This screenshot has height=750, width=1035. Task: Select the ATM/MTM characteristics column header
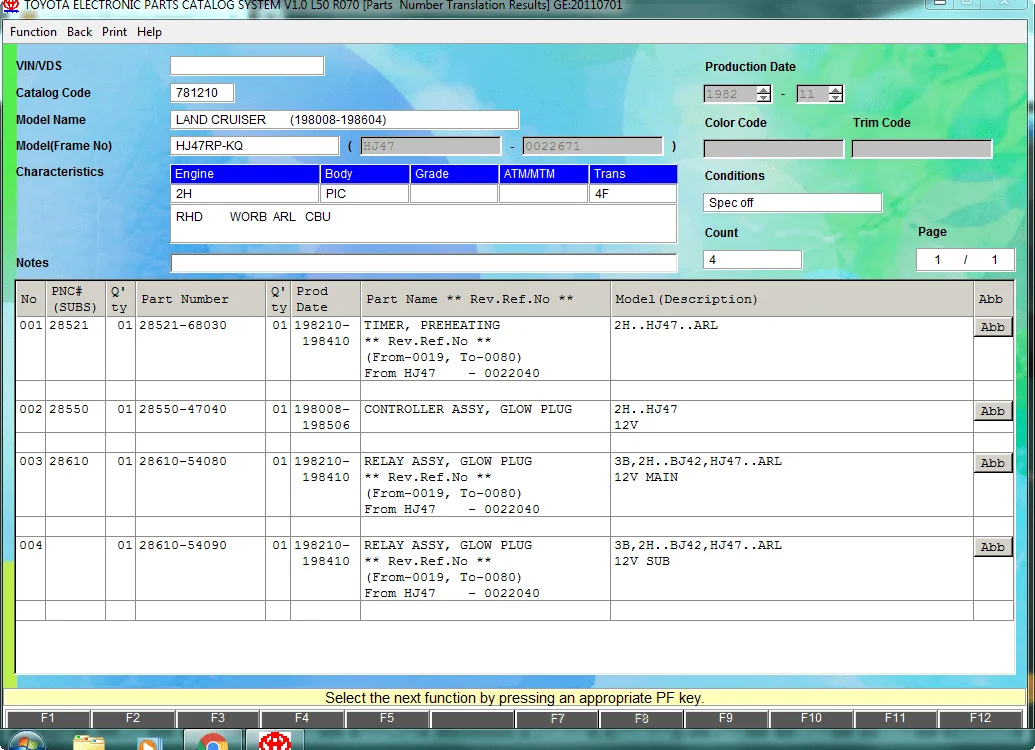point(543,174)
